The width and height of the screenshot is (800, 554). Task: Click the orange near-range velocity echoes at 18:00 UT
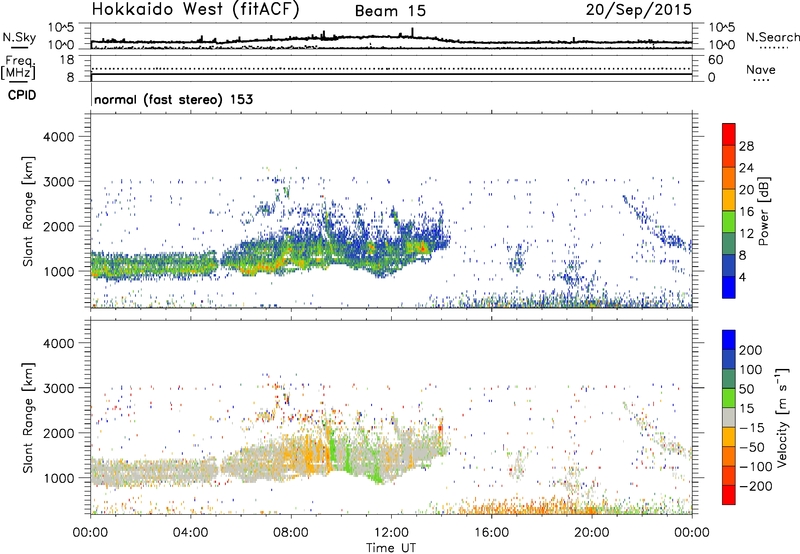[541, 507]
